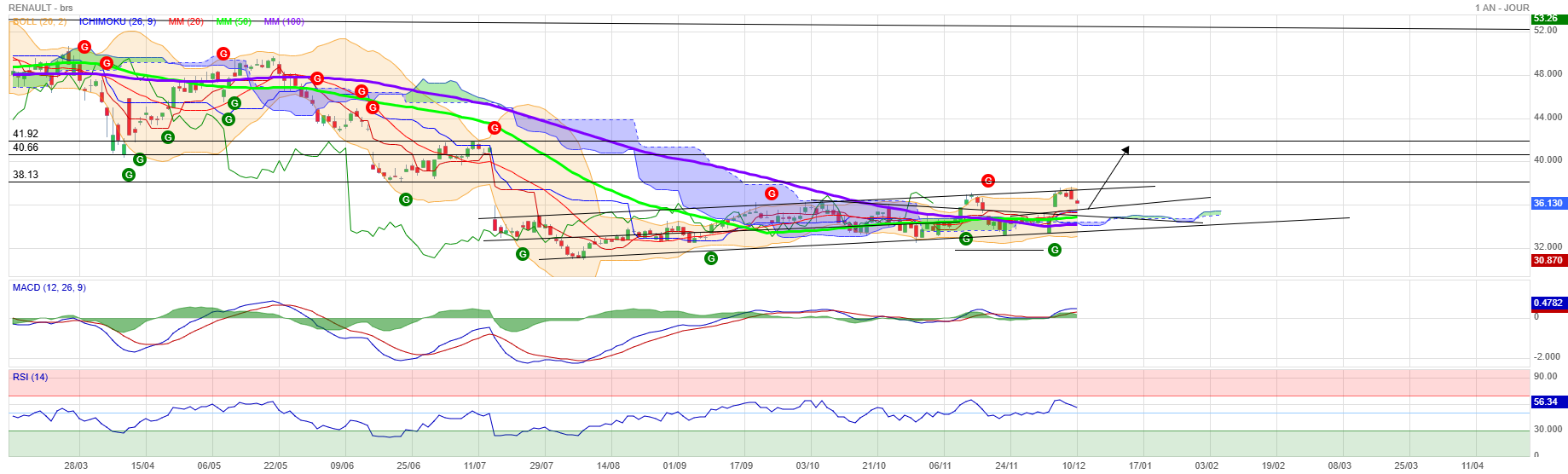Click the 11/07 date on the time axis

(475, 465)
